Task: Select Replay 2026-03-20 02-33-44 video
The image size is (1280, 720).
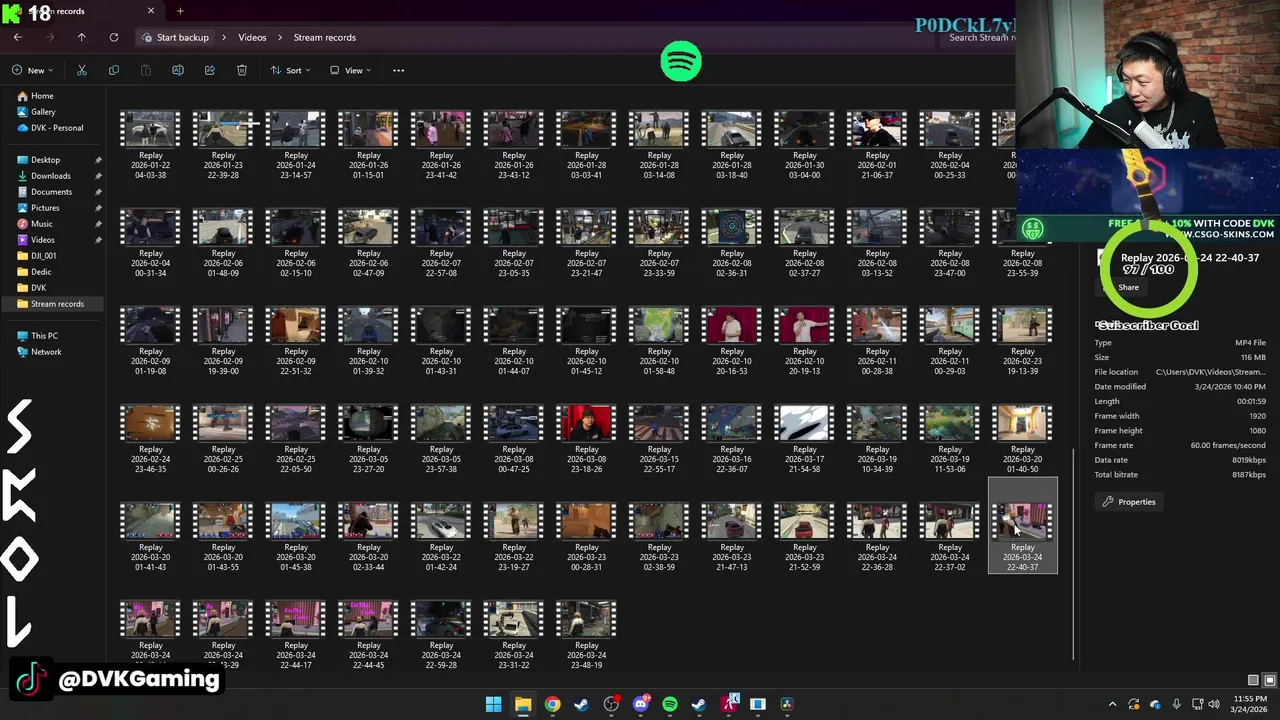Action: 368,537
